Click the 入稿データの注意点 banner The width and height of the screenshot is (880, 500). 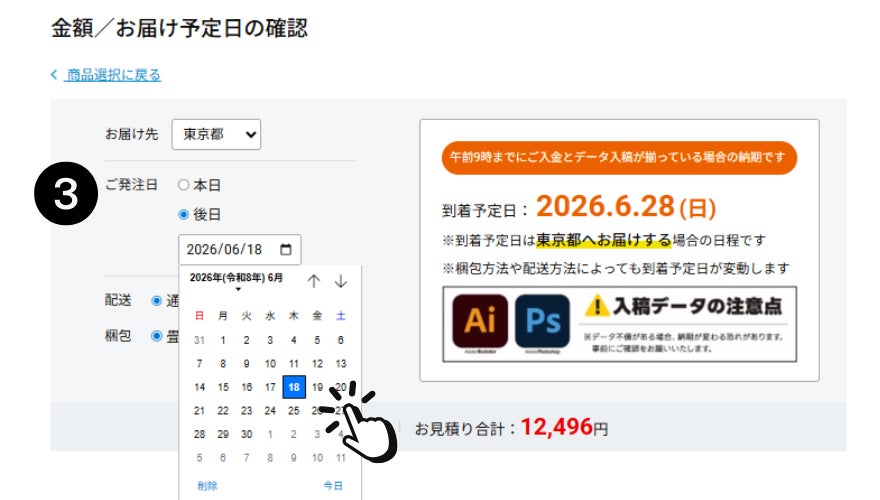620,324
